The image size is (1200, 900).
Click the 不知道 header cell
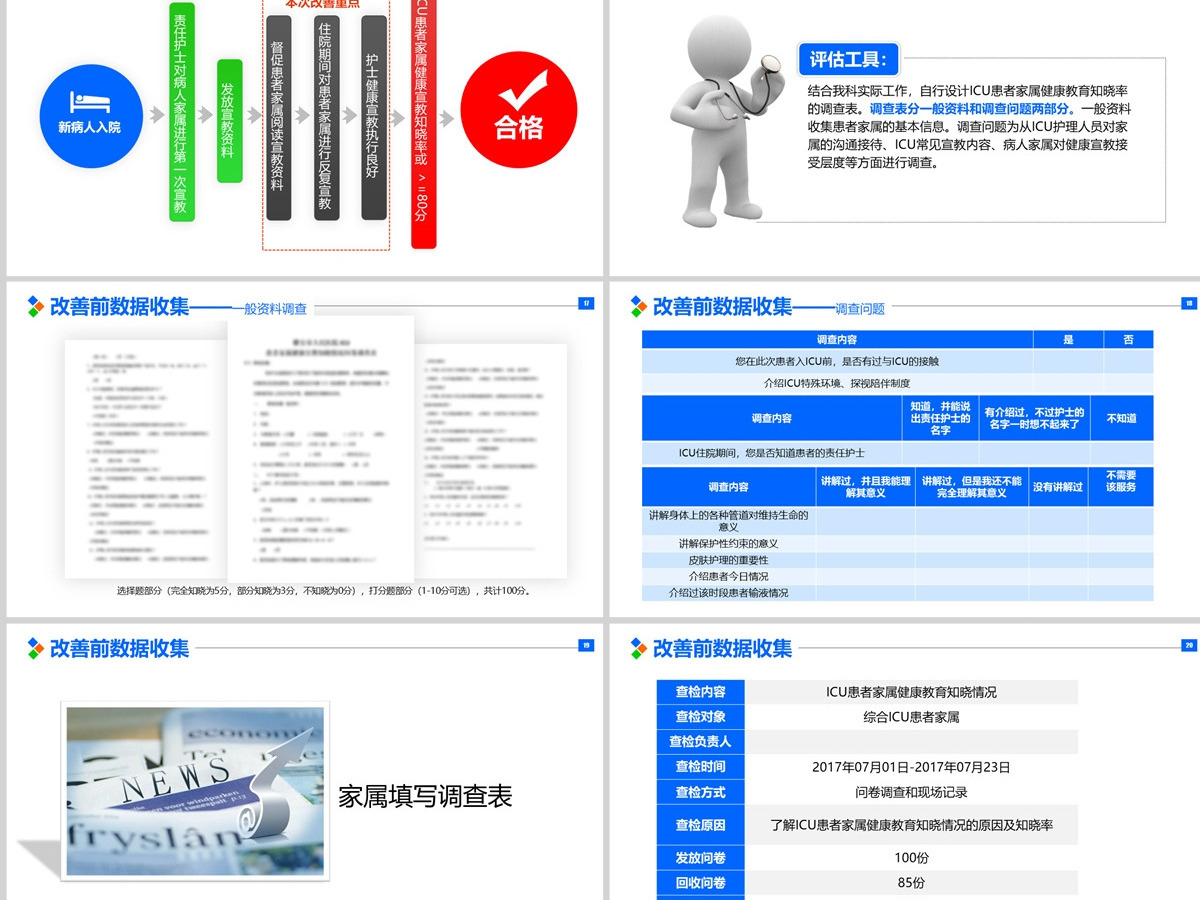(1122, 418)
